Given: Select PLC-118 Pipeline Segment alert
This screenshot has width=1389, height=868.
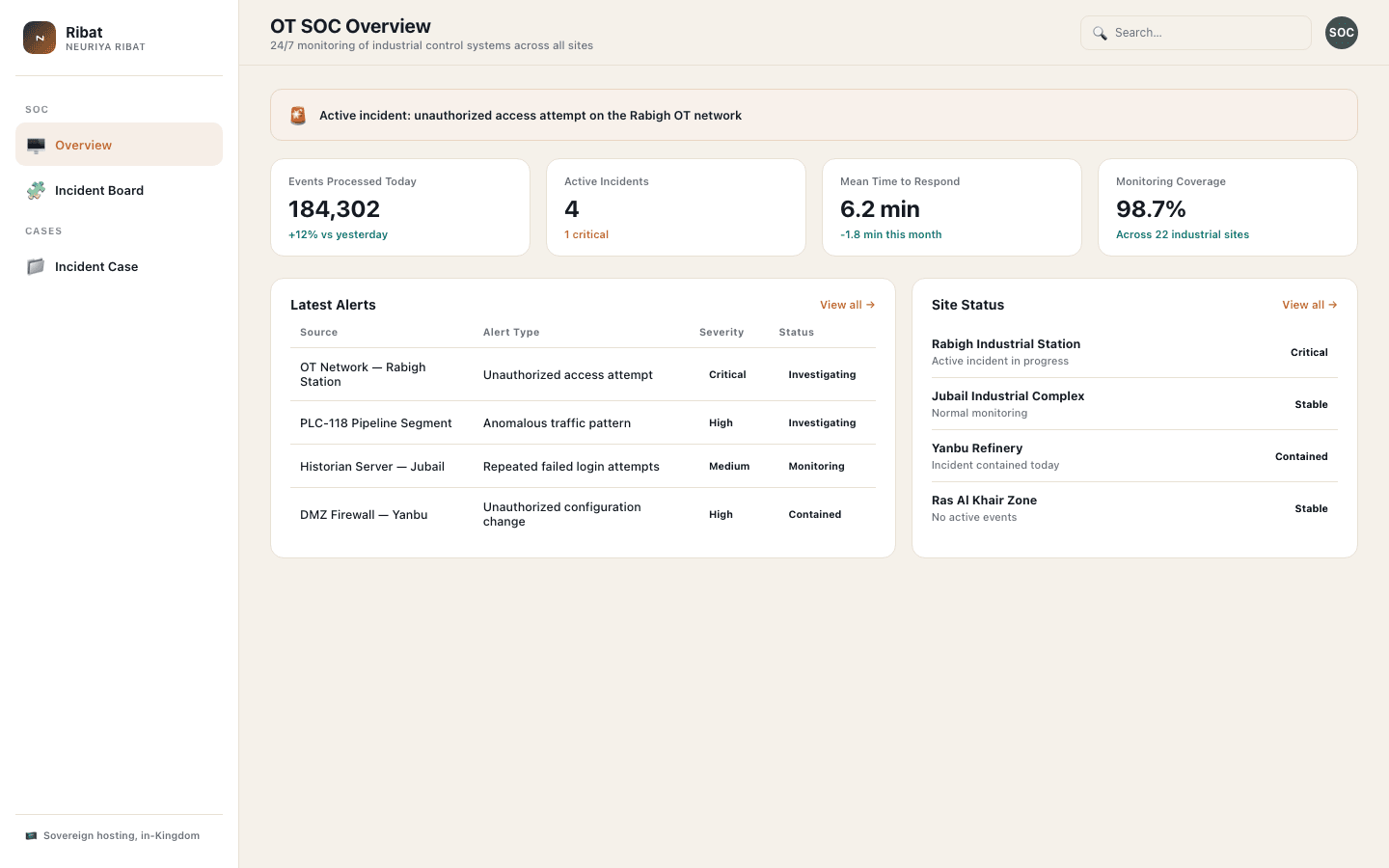Looking at the screenshot, I should 583,422.
